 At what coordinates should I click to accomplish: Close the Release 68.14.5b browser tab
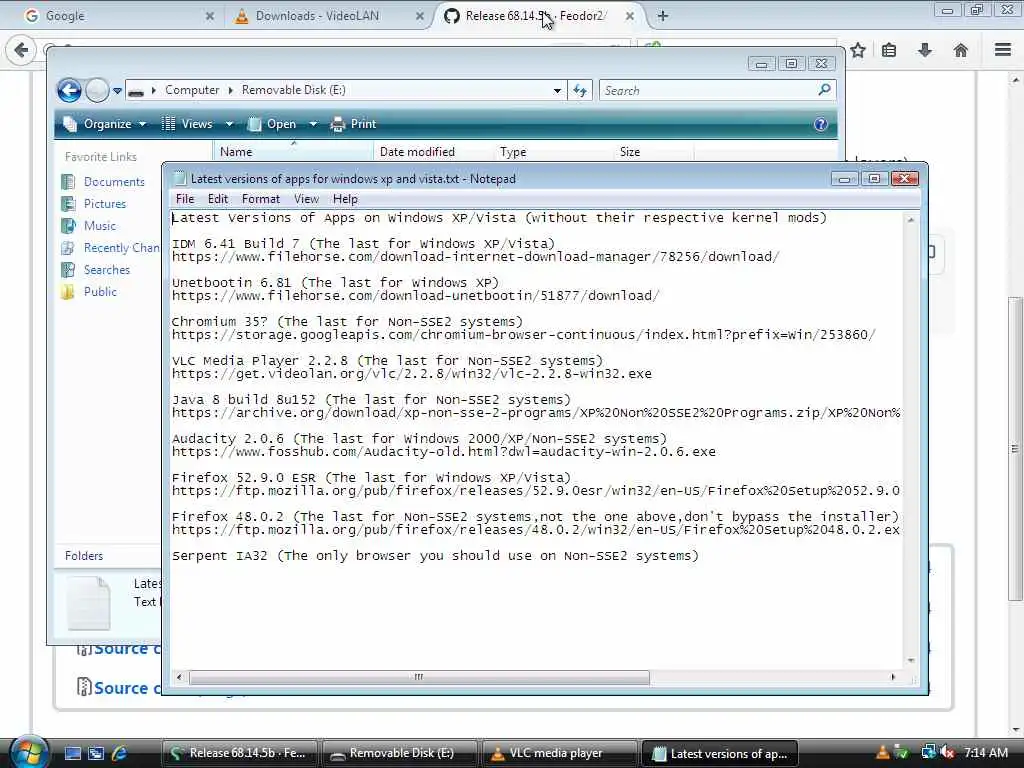(x=630, y=16)
